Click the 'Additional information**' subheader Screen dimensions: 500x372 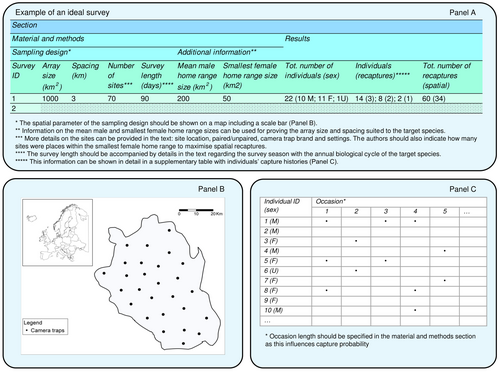pos(217,52)
